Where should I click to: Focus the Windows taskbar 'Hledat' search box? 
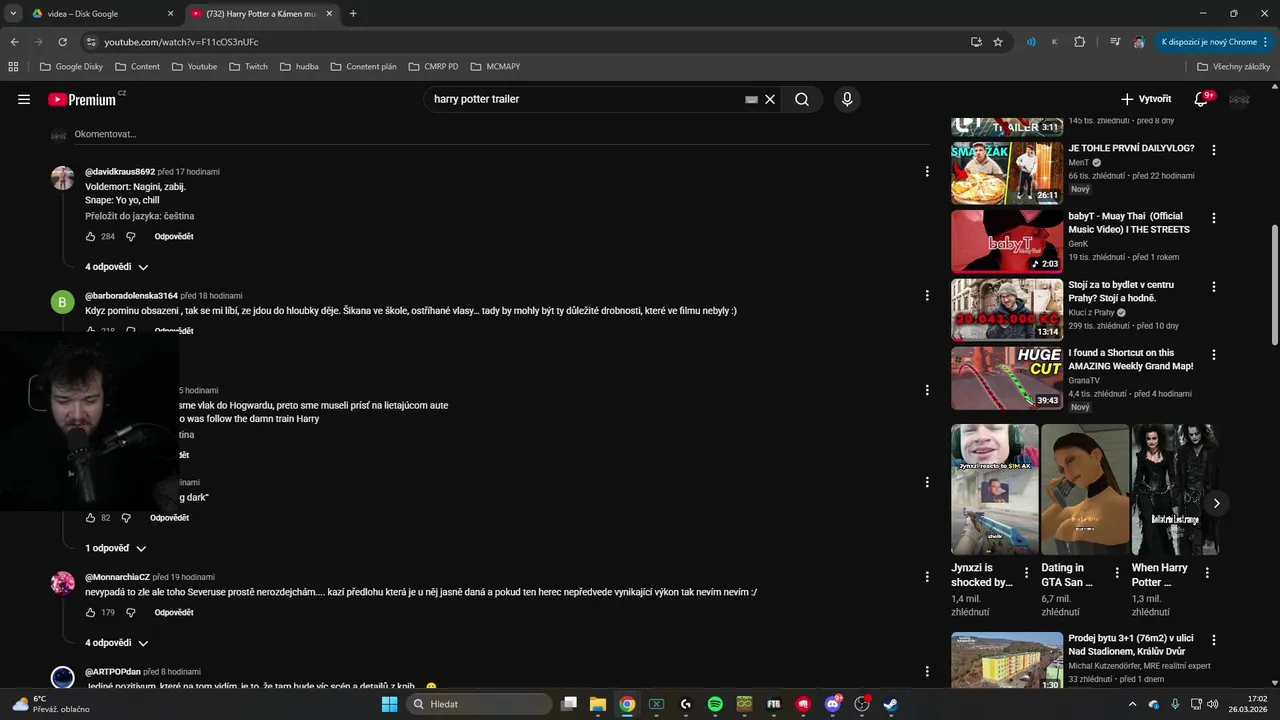tap(477, 704)
